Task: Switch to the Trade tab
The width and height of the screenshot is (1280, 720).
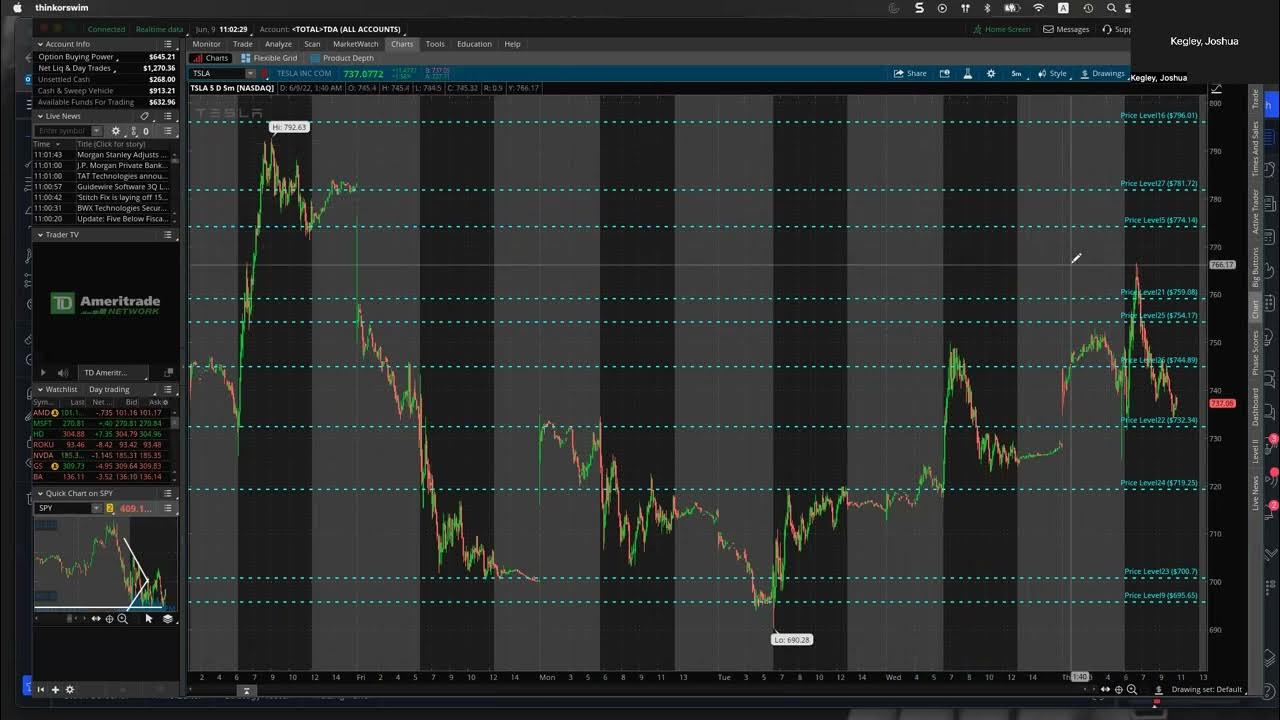Action: coord(243,44)
